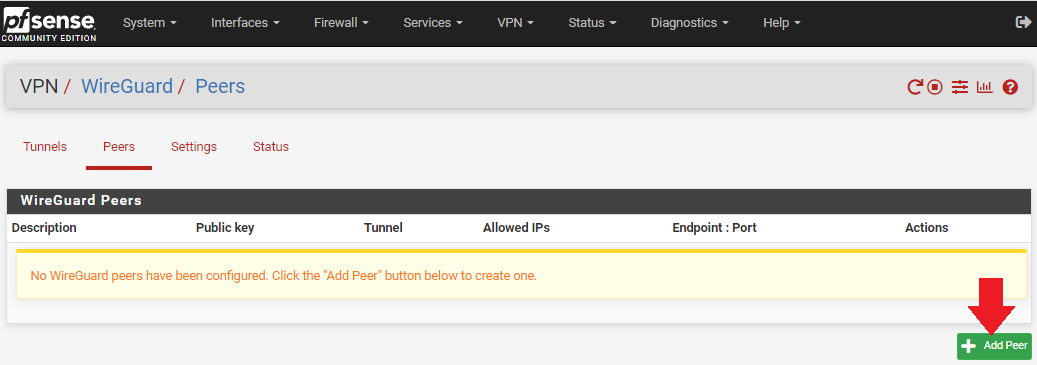
Task: Go to pfSense logo home page
Action: [x=50, y=25]
